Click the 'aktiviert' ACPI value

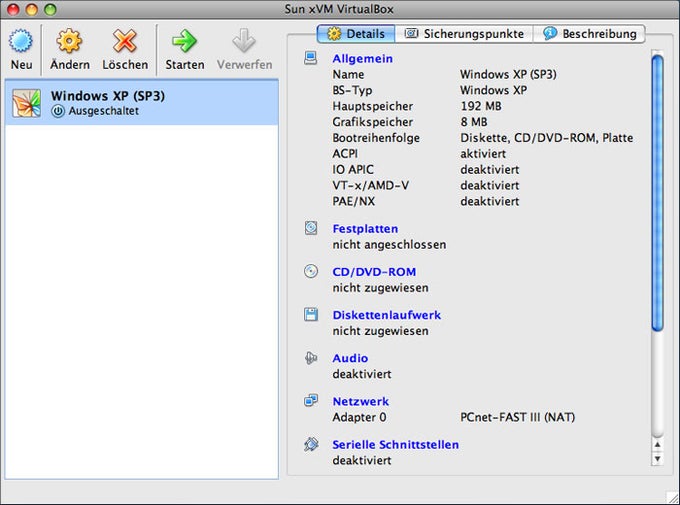tap(483, 154)
